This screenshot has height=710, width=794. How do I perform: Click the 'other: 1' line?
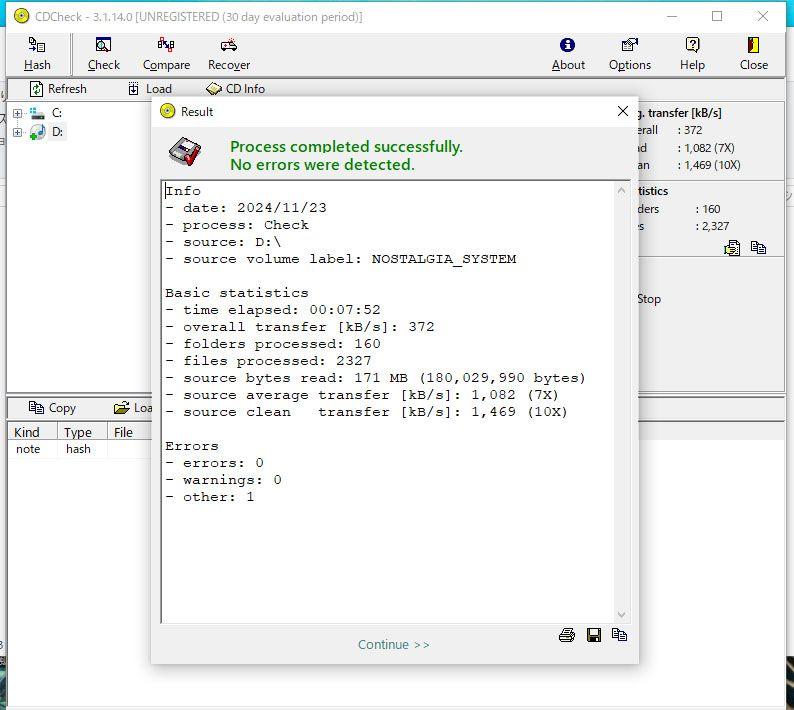click(210, 497)
